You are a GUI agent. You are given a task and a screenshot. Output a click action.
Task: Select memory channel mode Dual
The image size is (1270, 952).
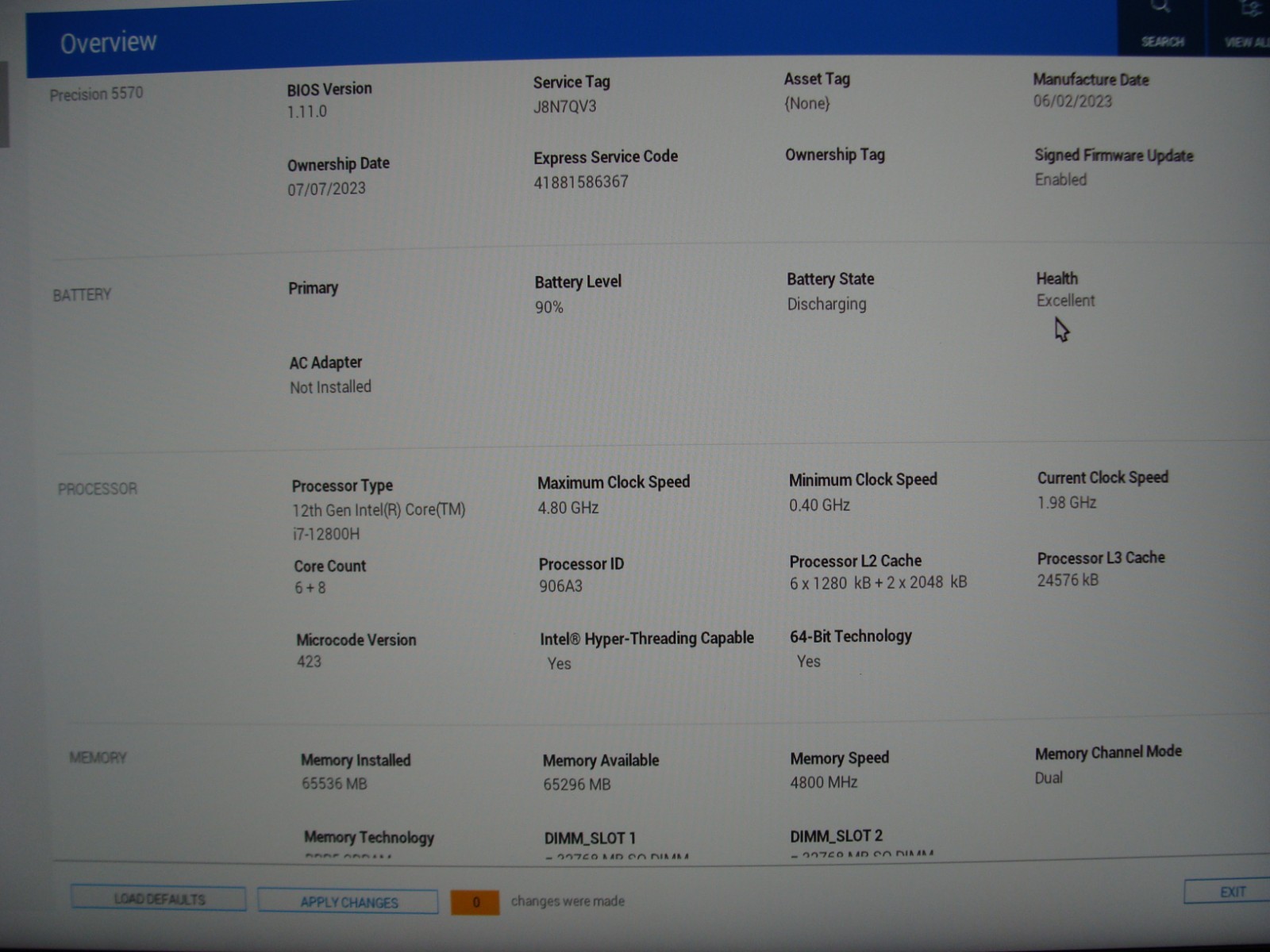(1049, 778)
